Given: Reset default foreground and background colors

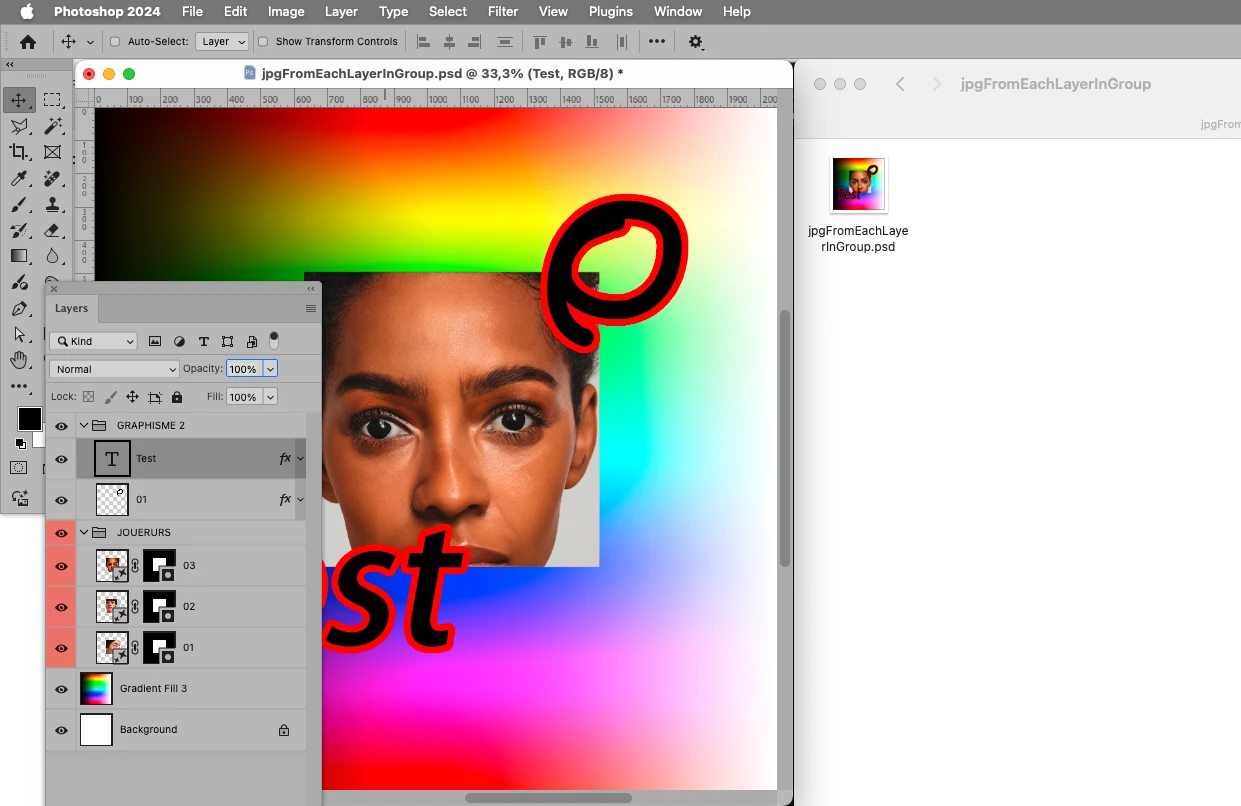Looking at the screenshot, I should point(20,443).
